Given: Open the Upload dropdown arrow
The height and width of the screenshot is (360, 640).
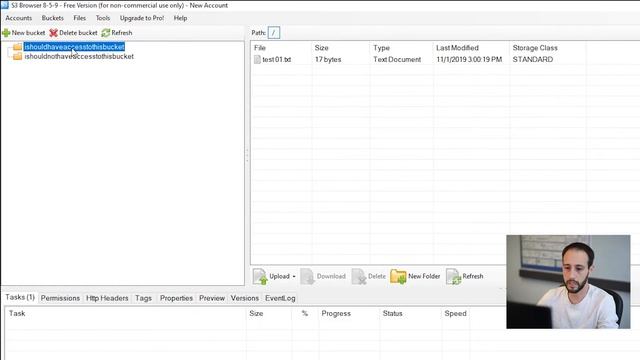Looking at the screenshot, I should pyautogui.click(x=294, y=277).
